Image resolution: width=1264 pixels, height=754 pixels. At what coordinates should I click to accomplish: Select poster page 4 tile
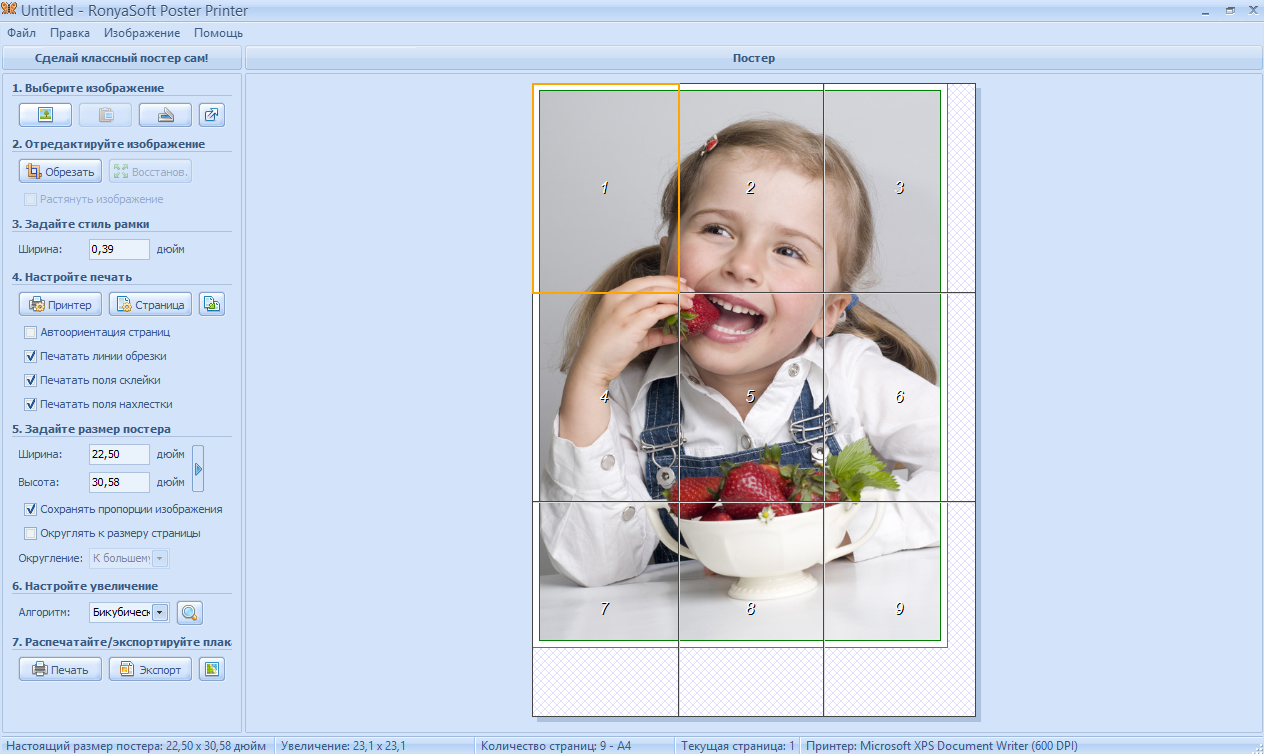(605, 397)
